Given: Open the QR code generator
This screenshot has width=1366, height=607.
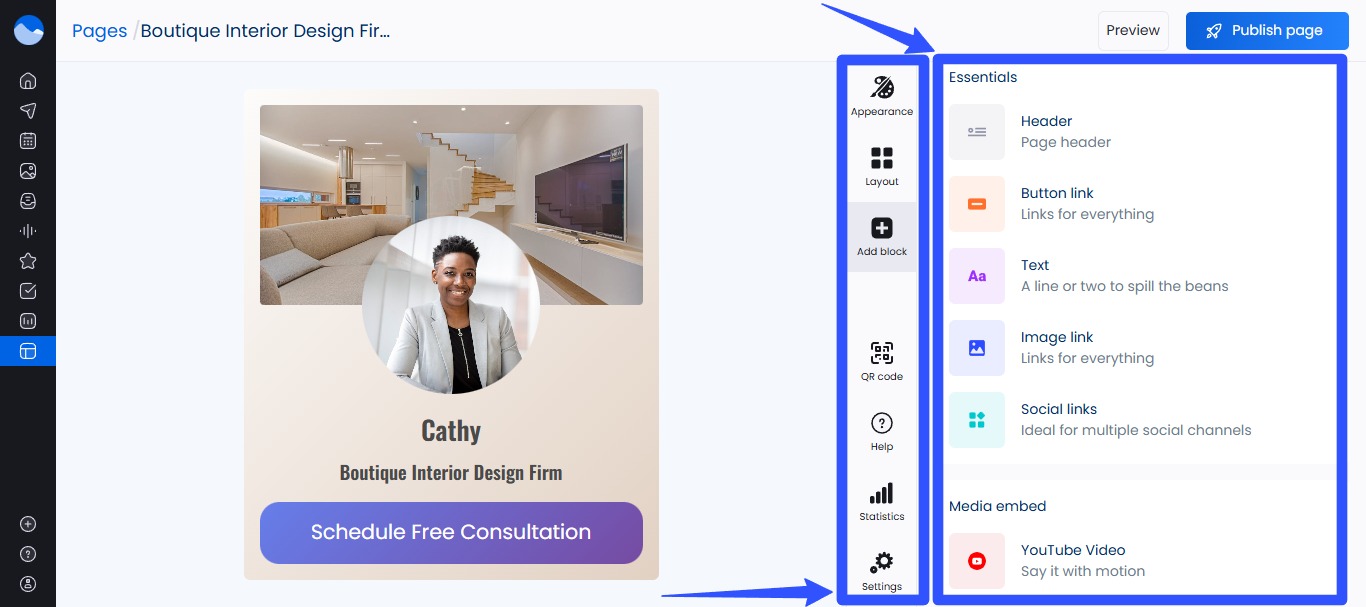Looking at the screenshot, I should tap(881, 361).
